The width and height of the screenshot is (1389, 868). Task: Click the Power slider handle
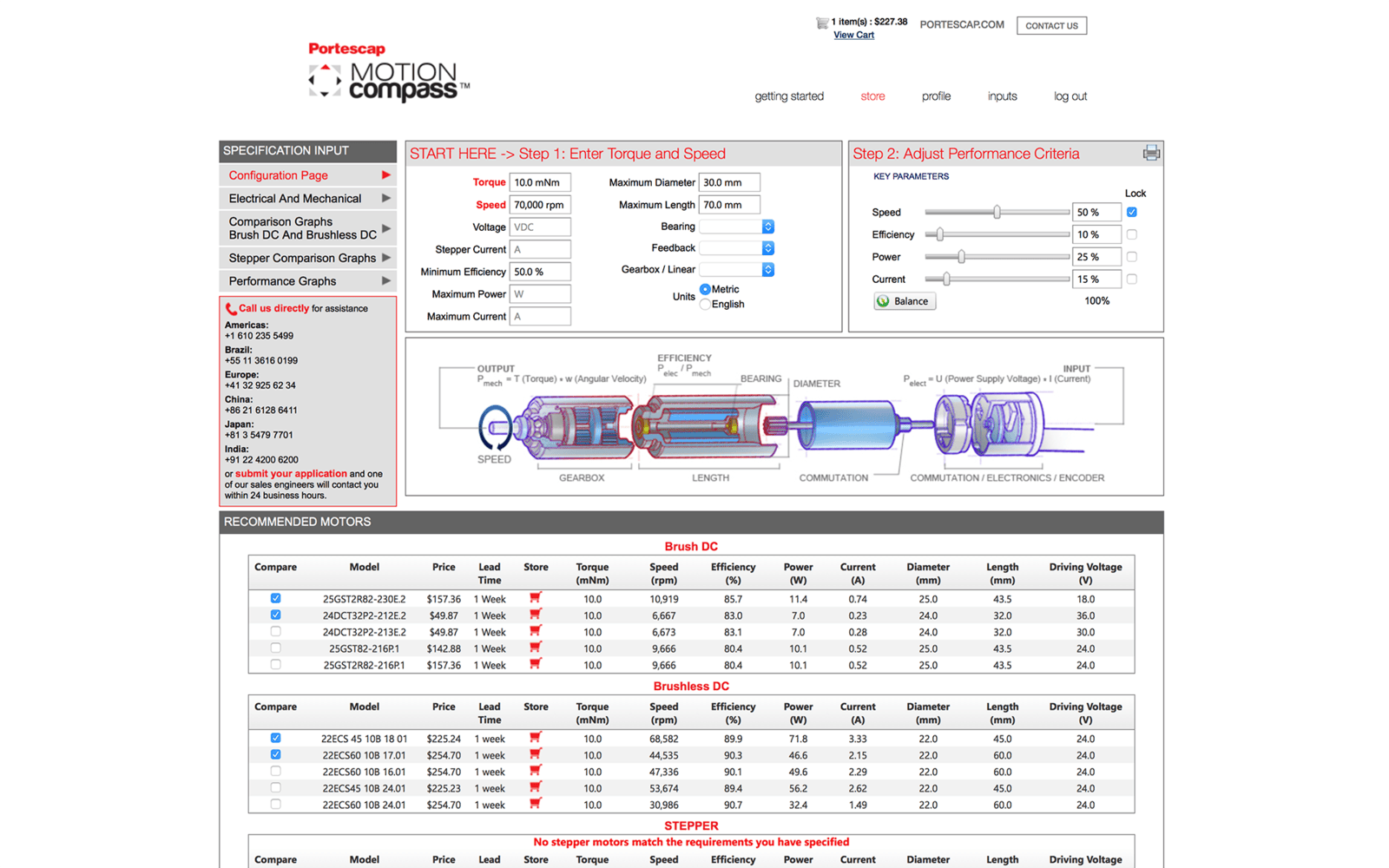click(x=961, y=257)
